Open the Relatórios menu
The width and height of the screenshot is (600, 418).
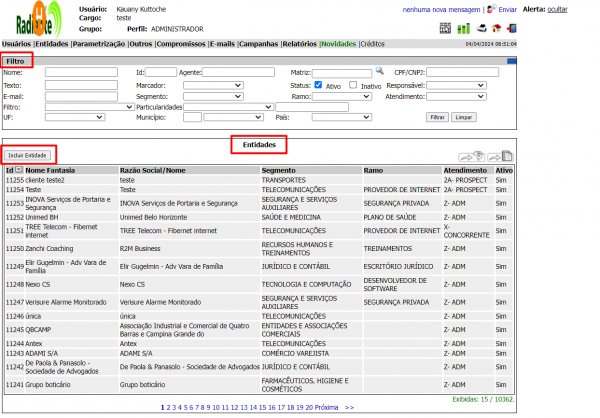299,44
